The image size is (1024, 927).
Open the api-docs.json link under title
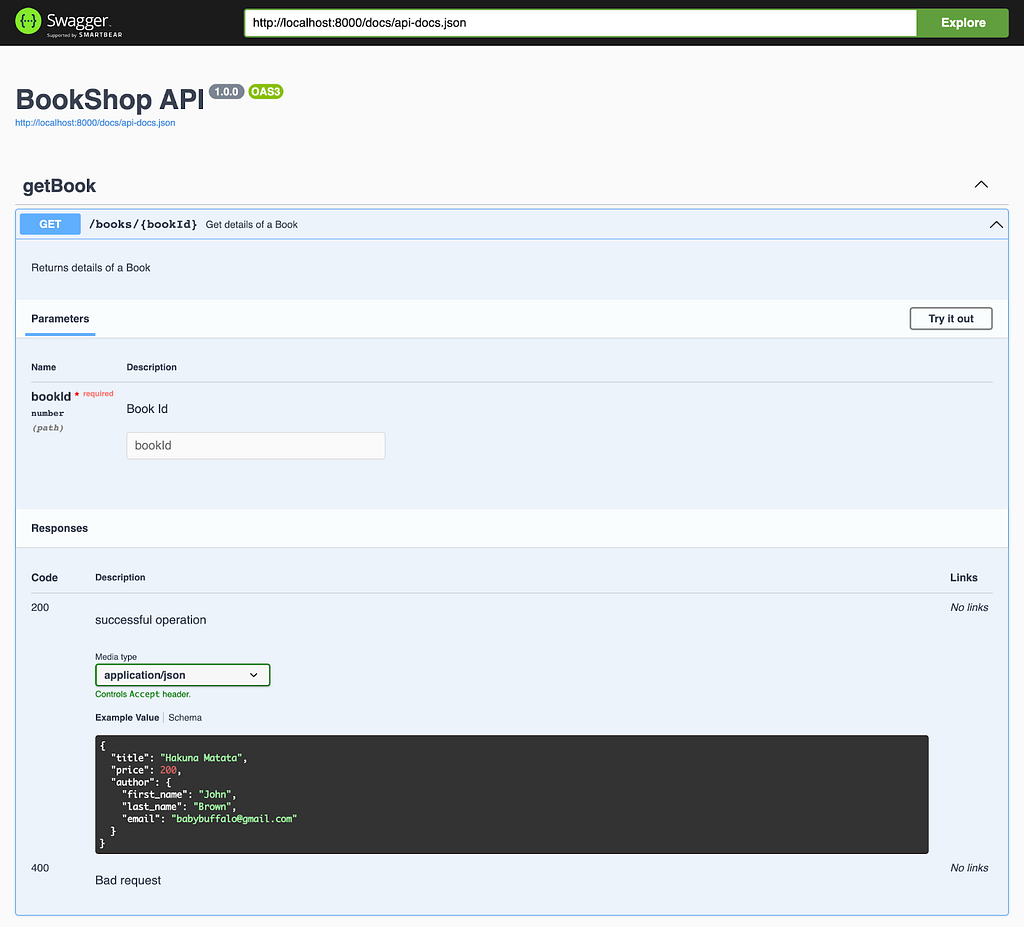click(95, 123)
